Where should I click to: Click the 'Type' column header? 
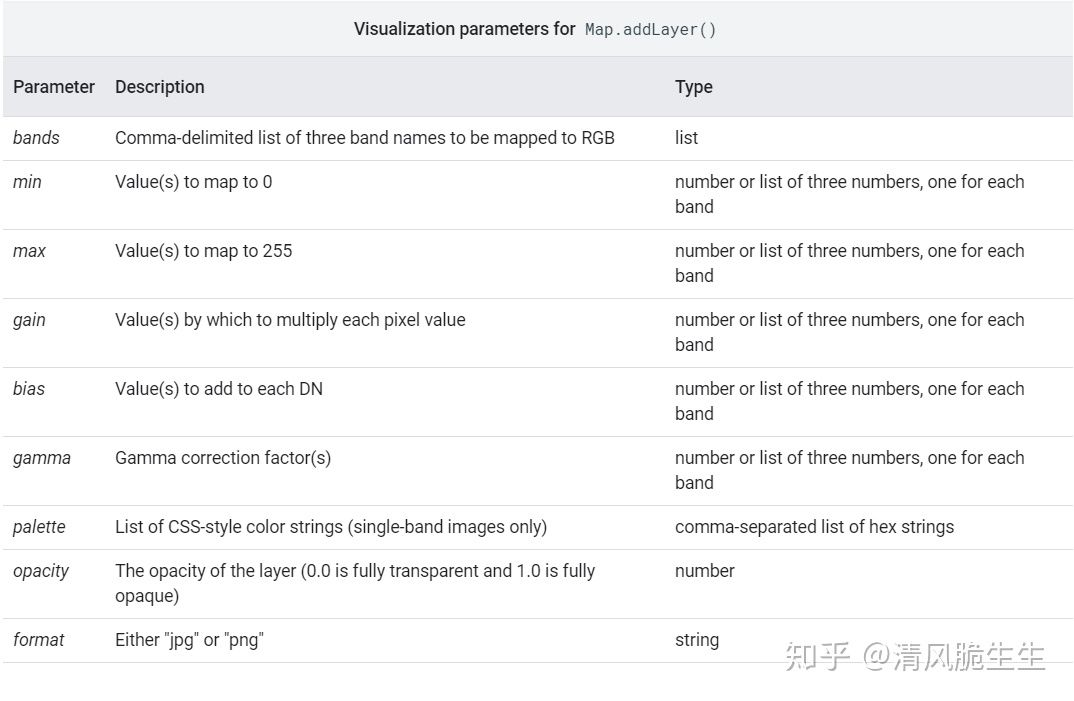pos(693,87)
